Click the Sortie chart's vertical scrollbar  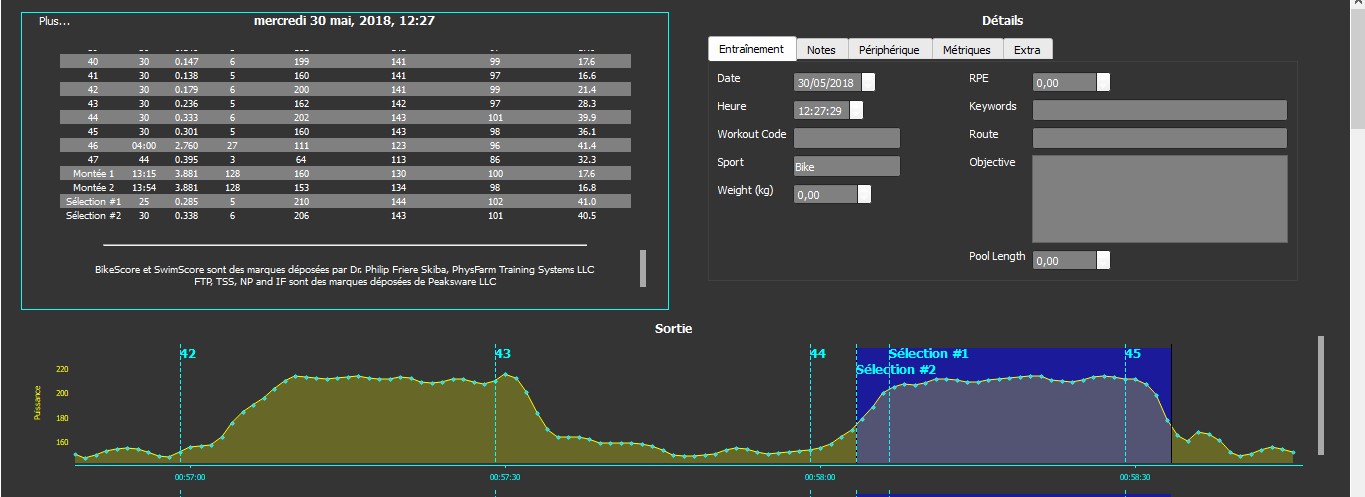(1321, 395)
